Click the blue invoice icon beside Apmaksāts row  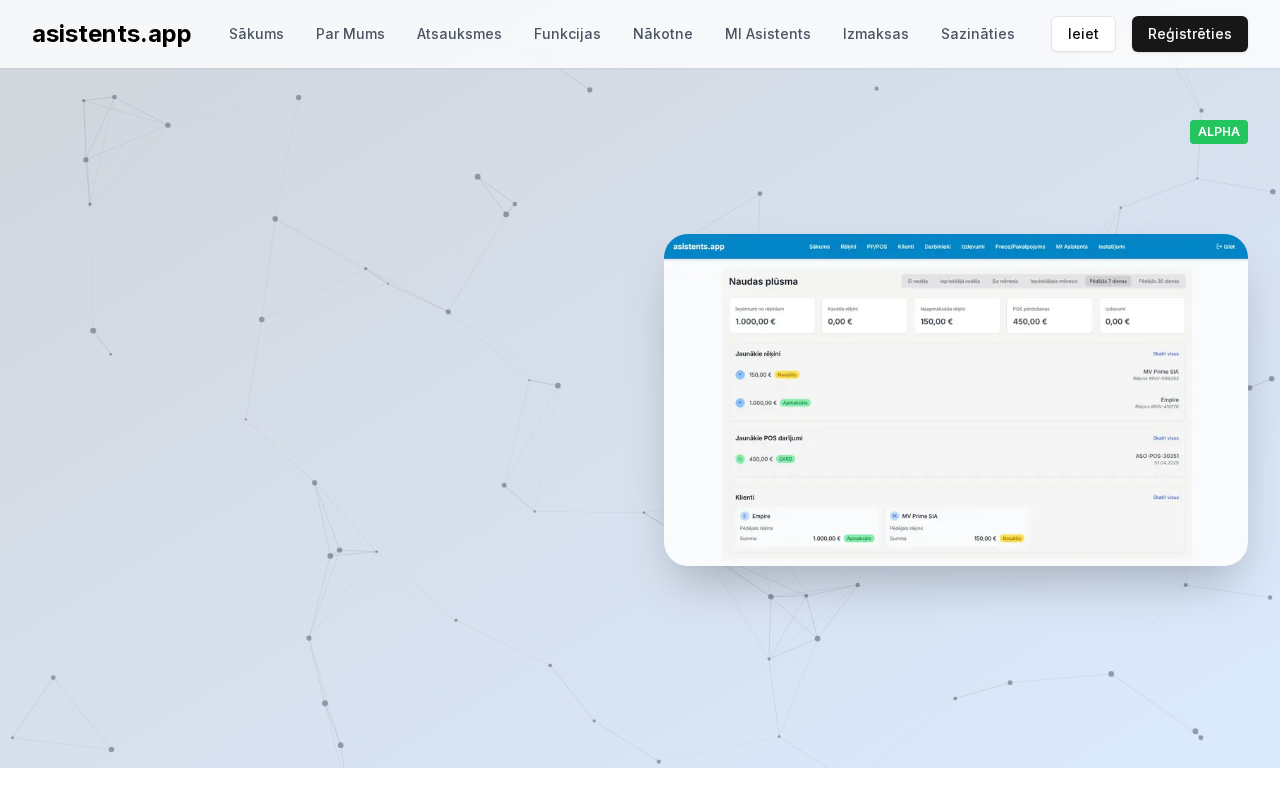point(740,403)
